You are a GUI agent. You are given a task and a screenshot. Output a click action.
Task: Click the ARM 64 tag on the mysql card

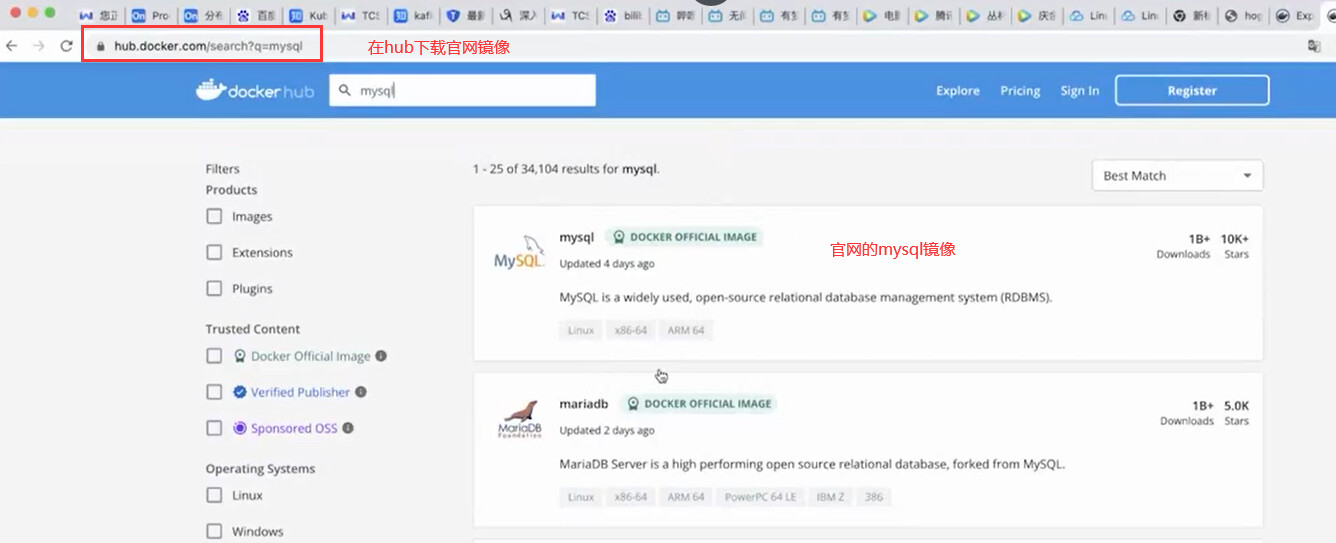point(686,330)
